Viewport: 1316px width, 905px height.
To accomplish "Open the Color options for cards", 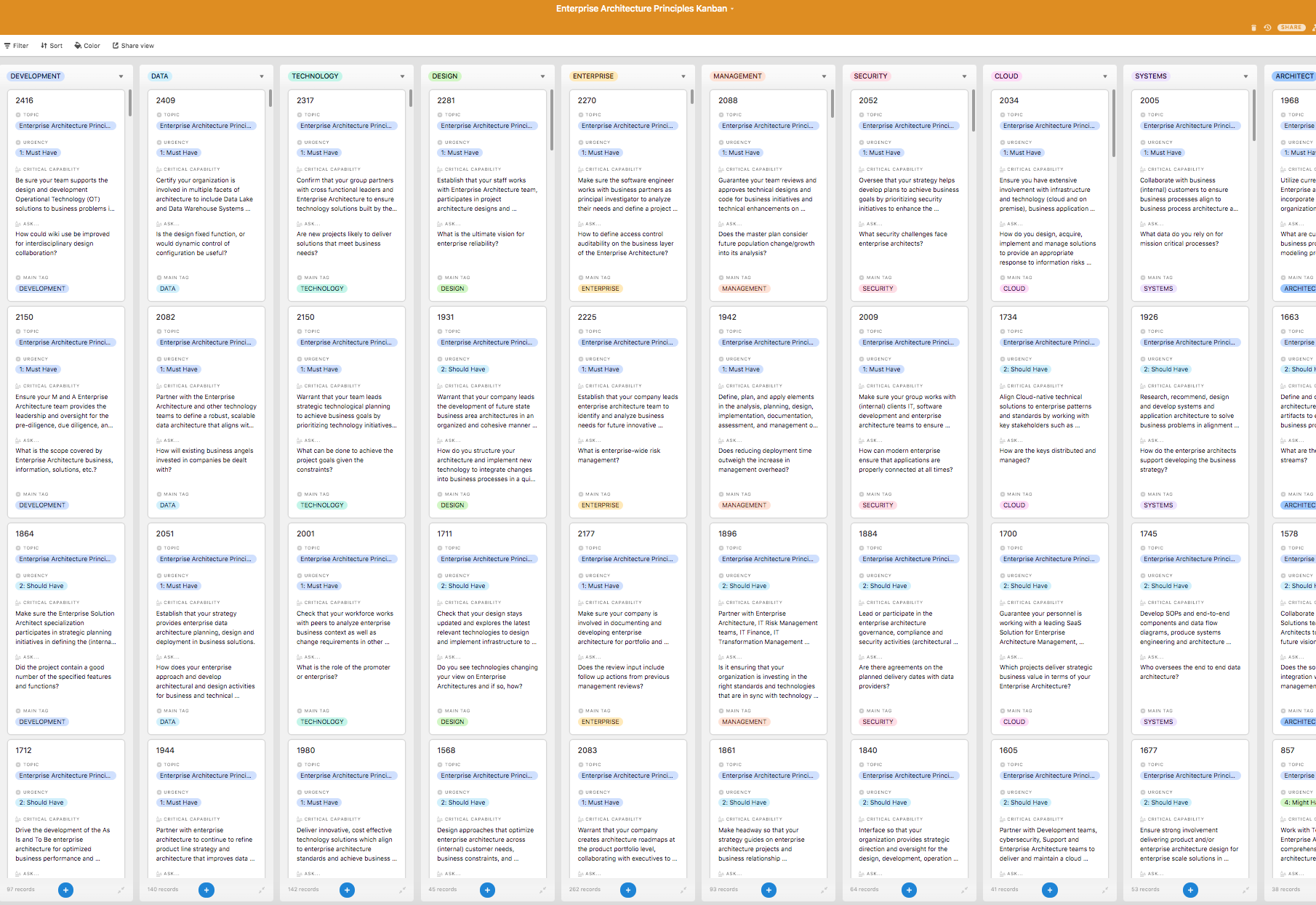I will pyautogui.click(x=87, y=46).
